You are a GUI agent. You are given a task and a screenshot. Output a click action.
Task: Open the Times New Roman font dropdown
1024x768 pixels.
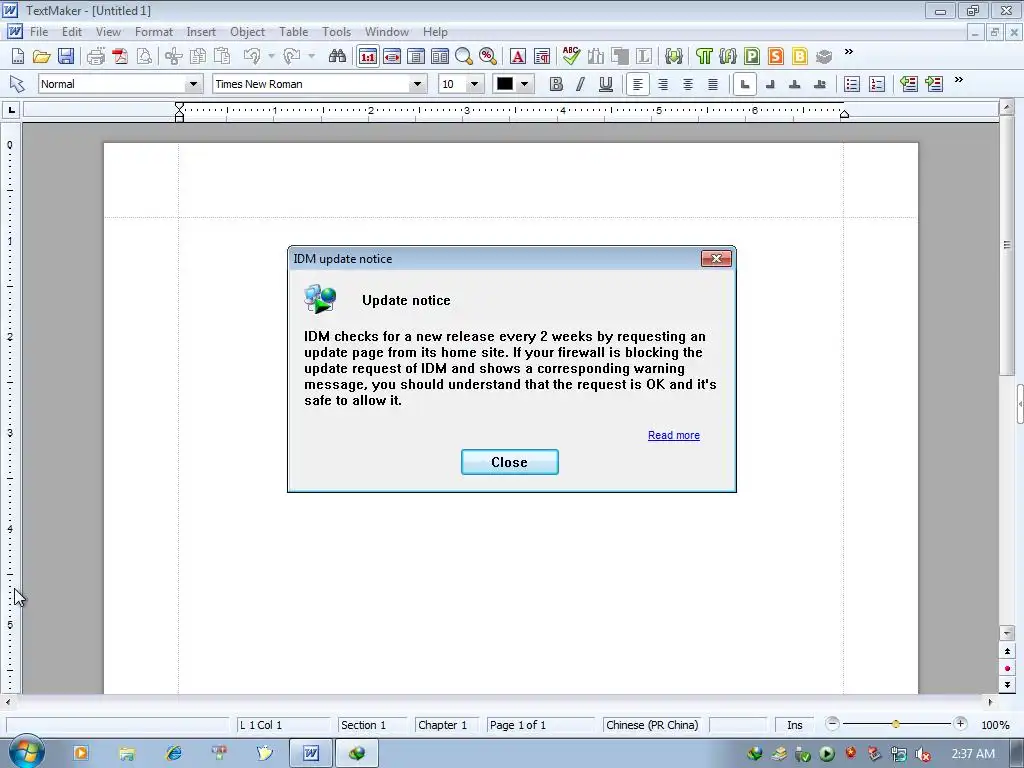pos(417,84)
